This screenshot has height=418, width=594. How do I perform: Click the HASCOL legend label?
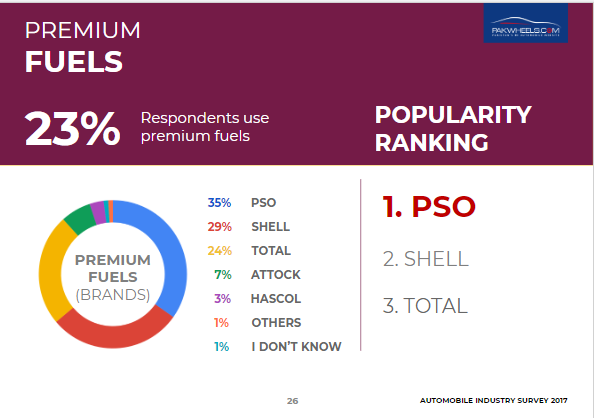[276, 299]
